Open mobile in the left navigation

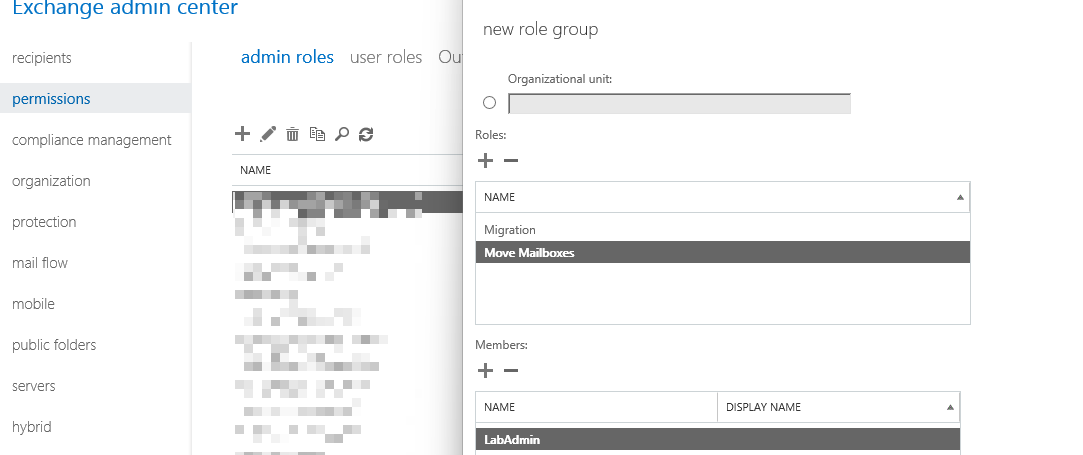point(33,304)
